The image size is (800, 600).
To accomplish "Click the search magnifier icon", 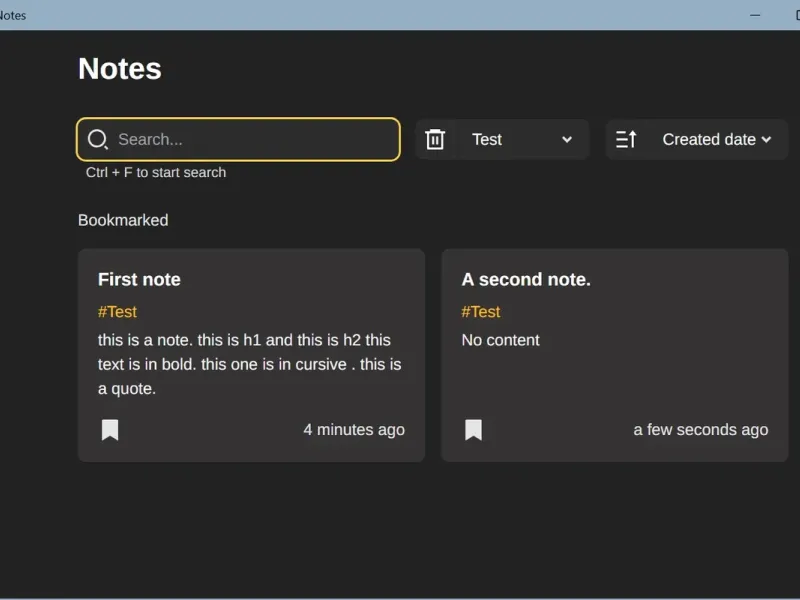I will coord(97,140).
